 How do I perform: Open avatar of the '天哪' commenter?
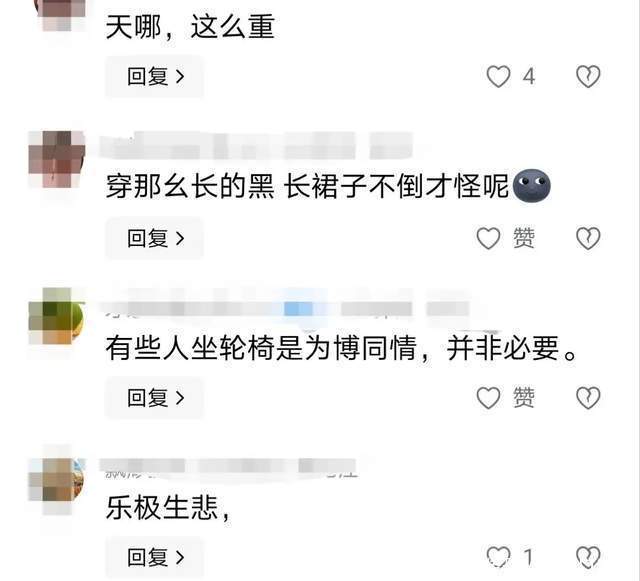[x=61, y=16]
